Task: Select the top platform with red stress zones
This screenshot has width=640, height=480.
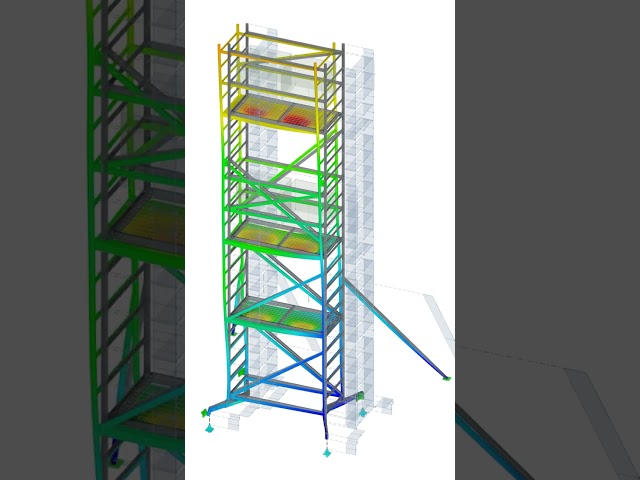Action: (x=282, y=113)
